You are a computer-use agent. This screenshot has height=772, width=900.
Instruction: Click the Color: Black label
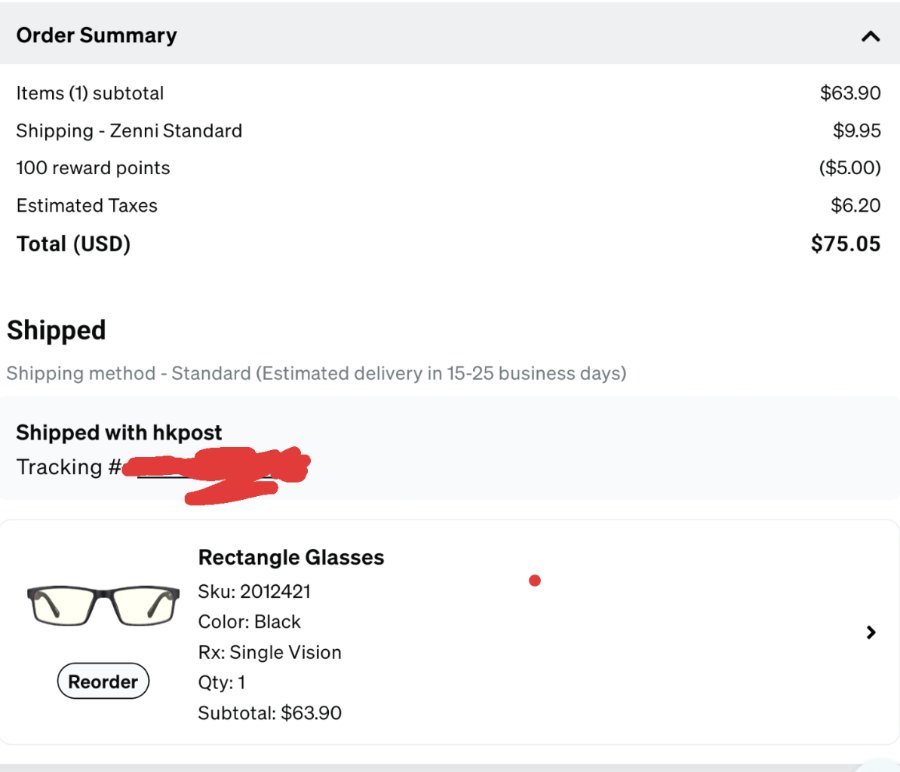point(249,622)
